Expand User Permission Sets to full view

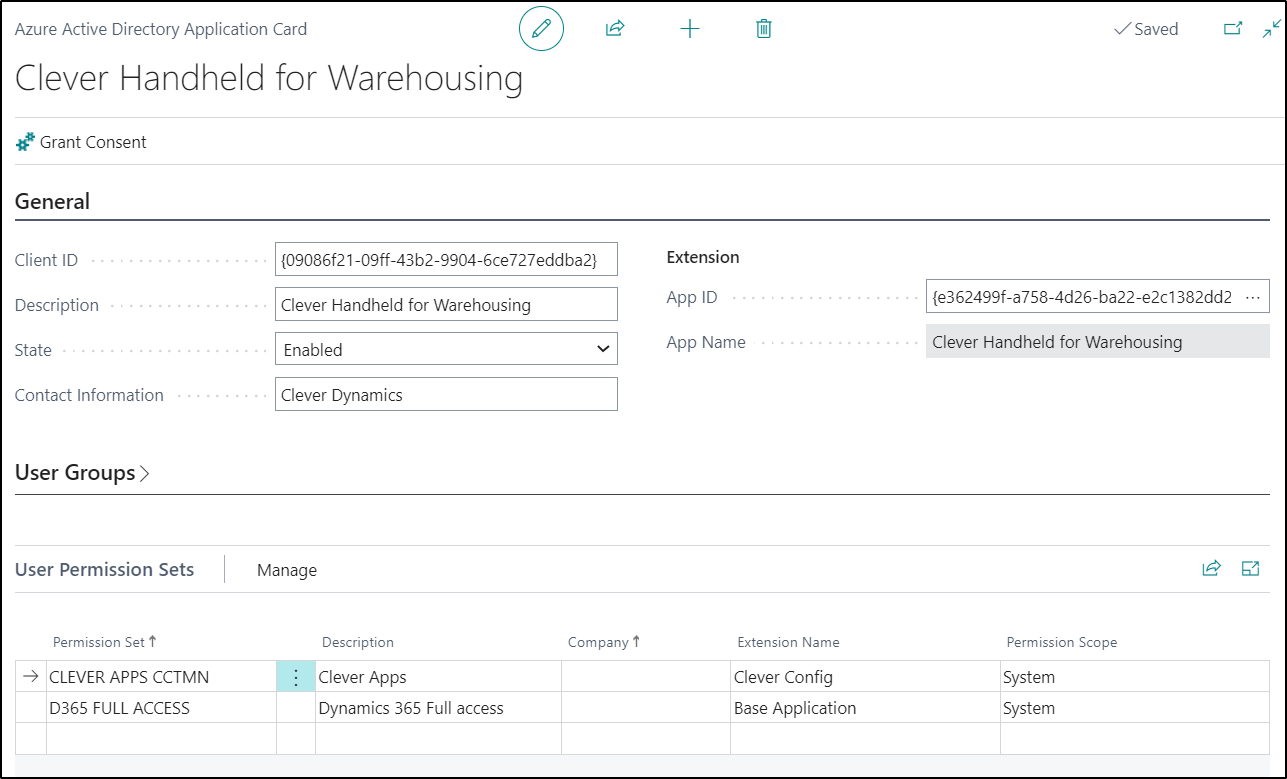(1250, 569)
